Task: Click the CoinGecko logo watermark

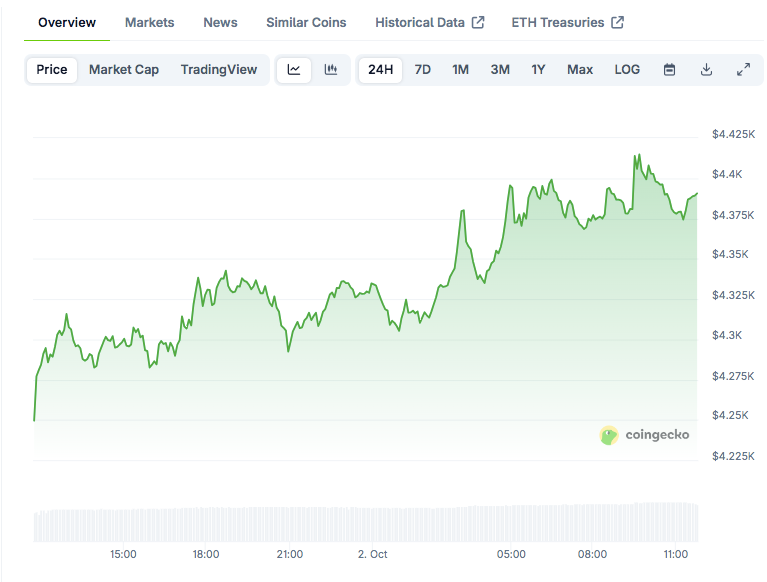Action: tap(644, 435)
